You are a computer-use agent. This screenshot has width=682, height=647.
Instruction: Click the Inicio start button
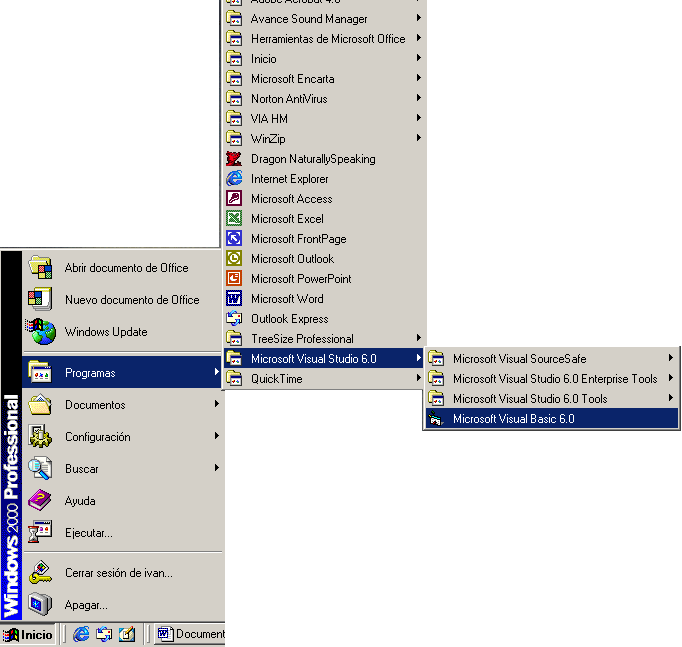click(28, 635)
